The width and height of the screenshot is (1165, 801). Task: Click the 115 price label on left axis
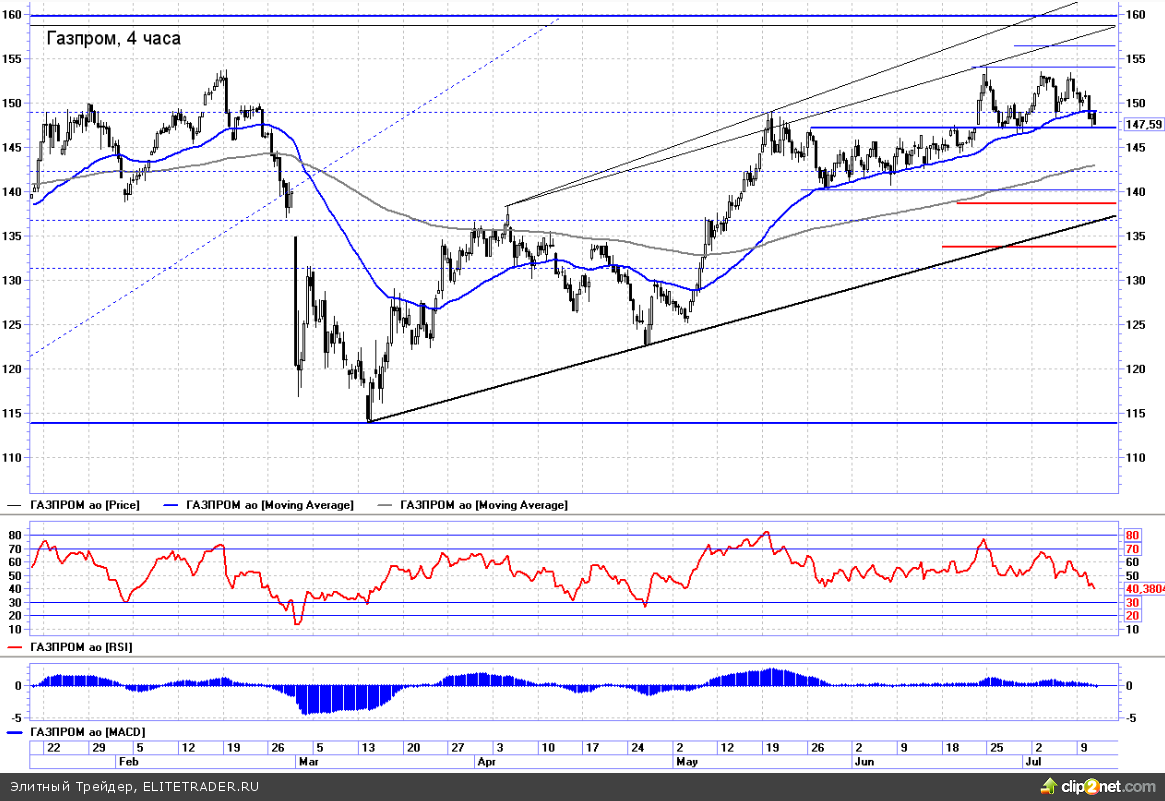[11, 413]
